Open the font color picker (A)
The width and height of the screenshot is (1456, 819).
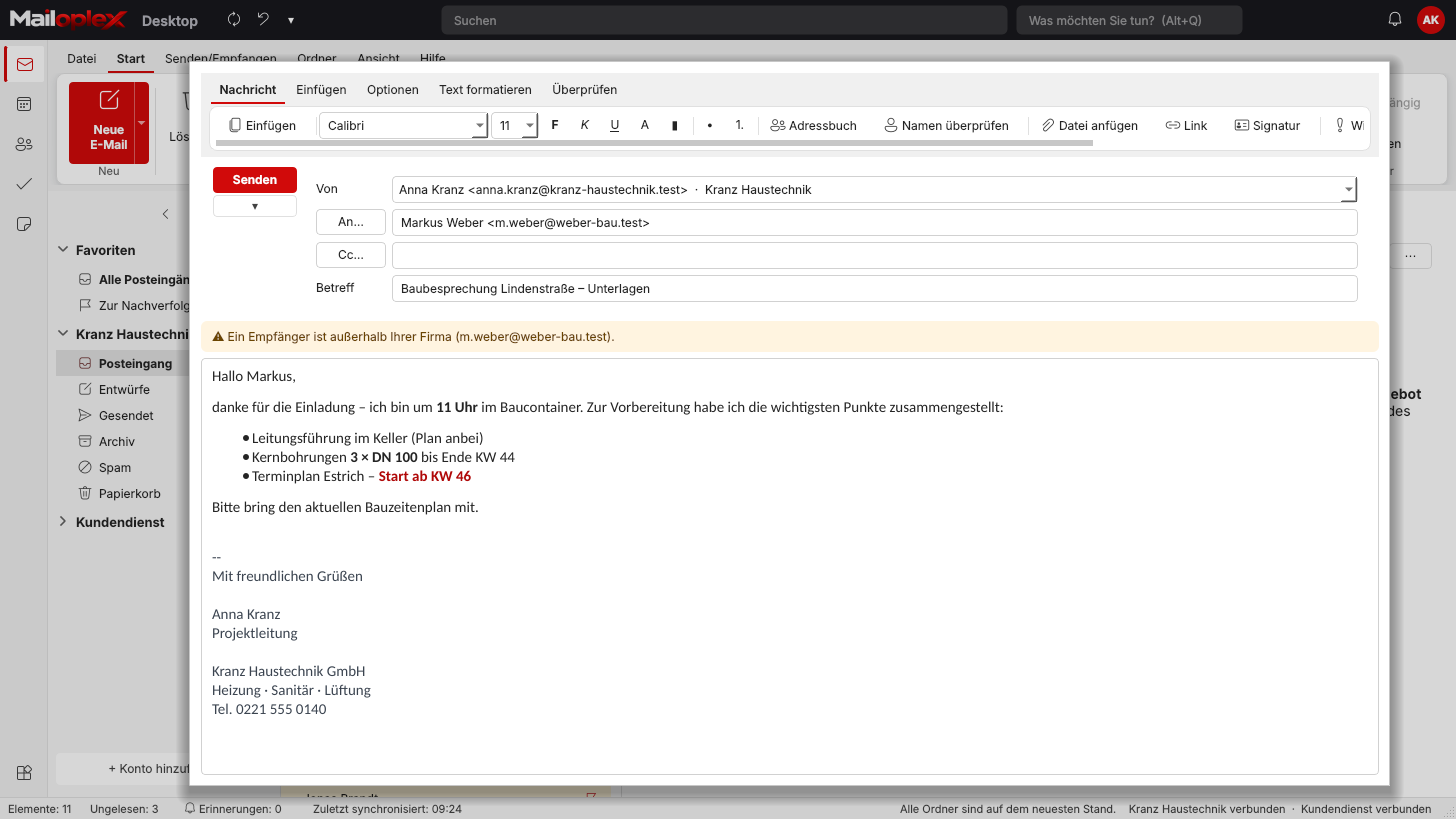pos(645,125)
